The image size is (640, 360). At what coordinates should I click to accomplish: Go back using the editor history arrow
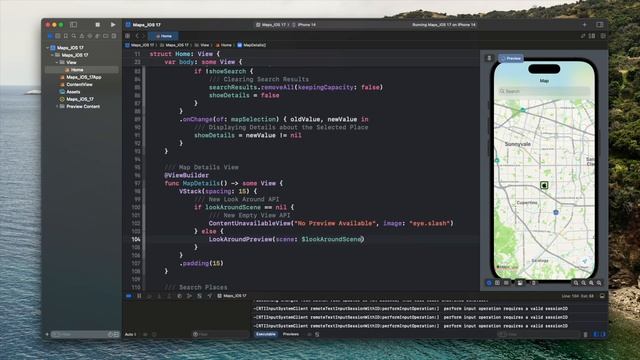click(x=138, y=36)
